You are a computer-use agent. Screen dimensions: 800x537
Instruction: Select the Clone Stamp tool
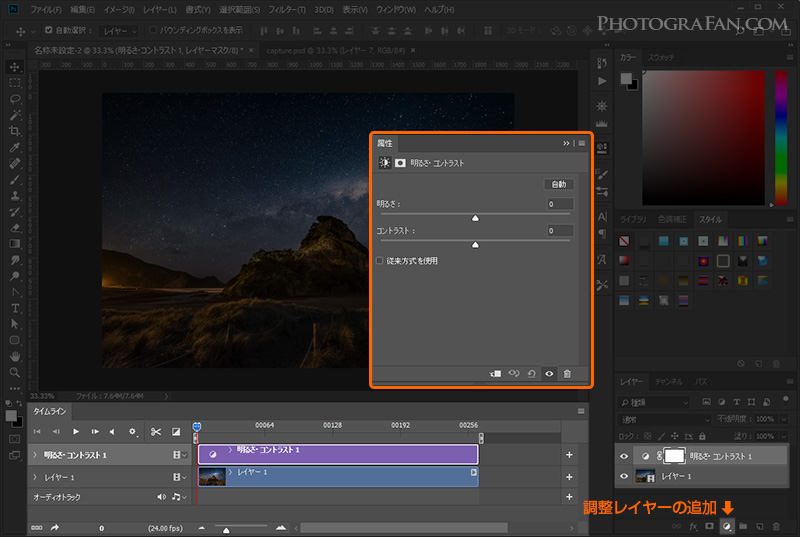(15, 195)
